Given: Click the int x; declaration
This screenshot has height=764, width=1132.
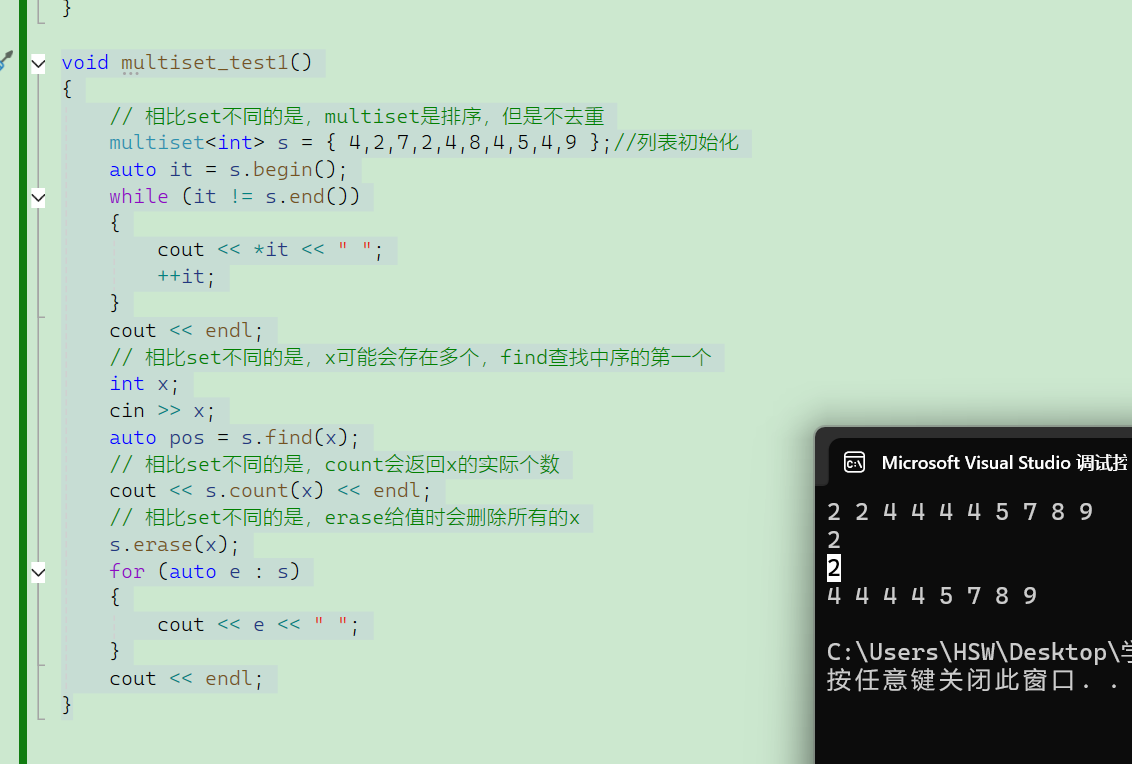Looking at the screenshot, I should point(144,383).
